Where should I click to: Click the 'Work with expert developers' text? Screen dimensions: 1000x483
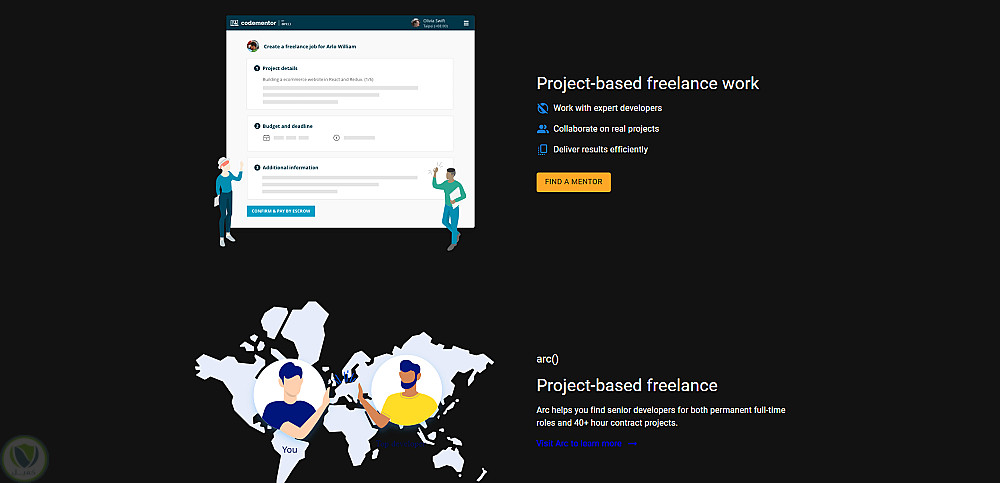pyautogui.click(x=608, y=108)
